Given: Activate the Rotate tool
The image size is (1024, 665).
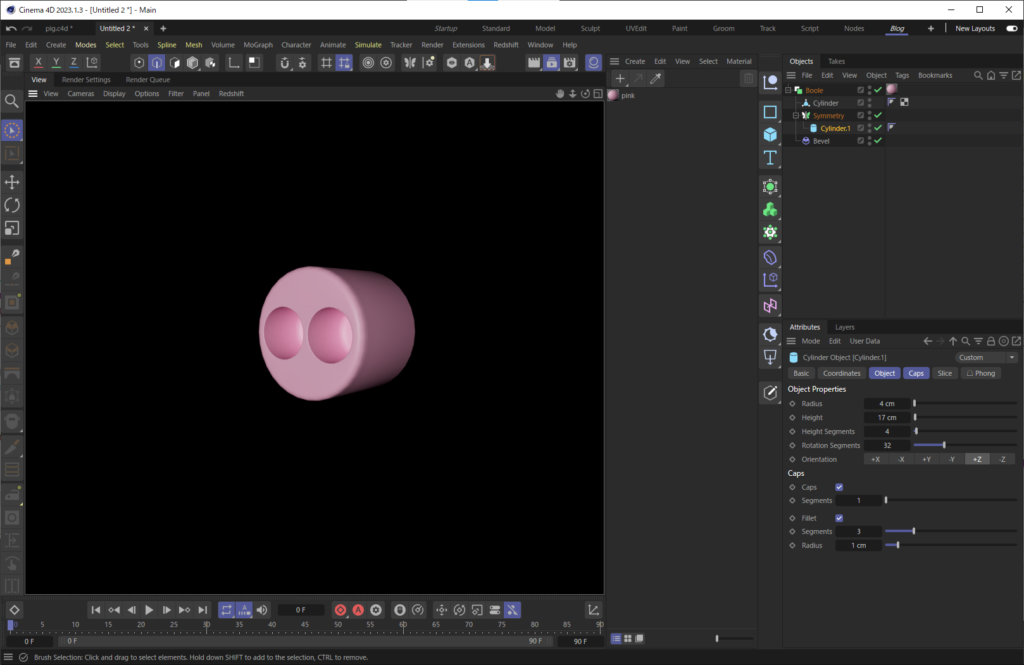Looking at the screenshot, I should [13, 205].
